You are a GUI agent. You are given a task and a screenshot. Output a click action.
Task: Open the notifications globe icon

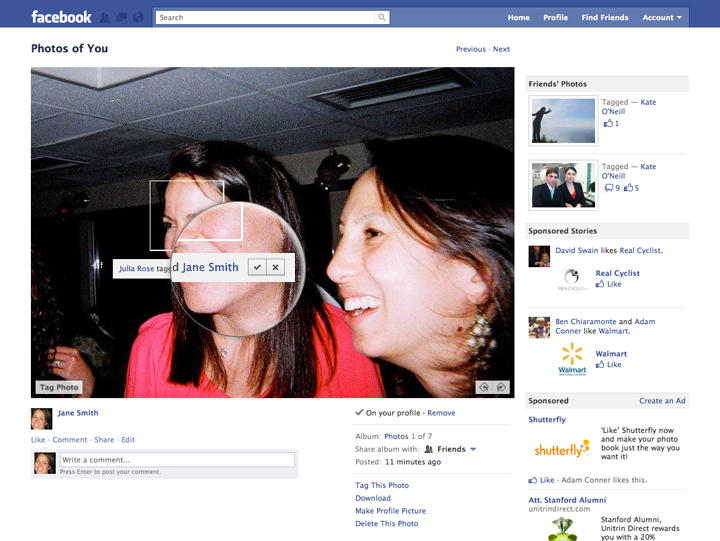(137, 17)
